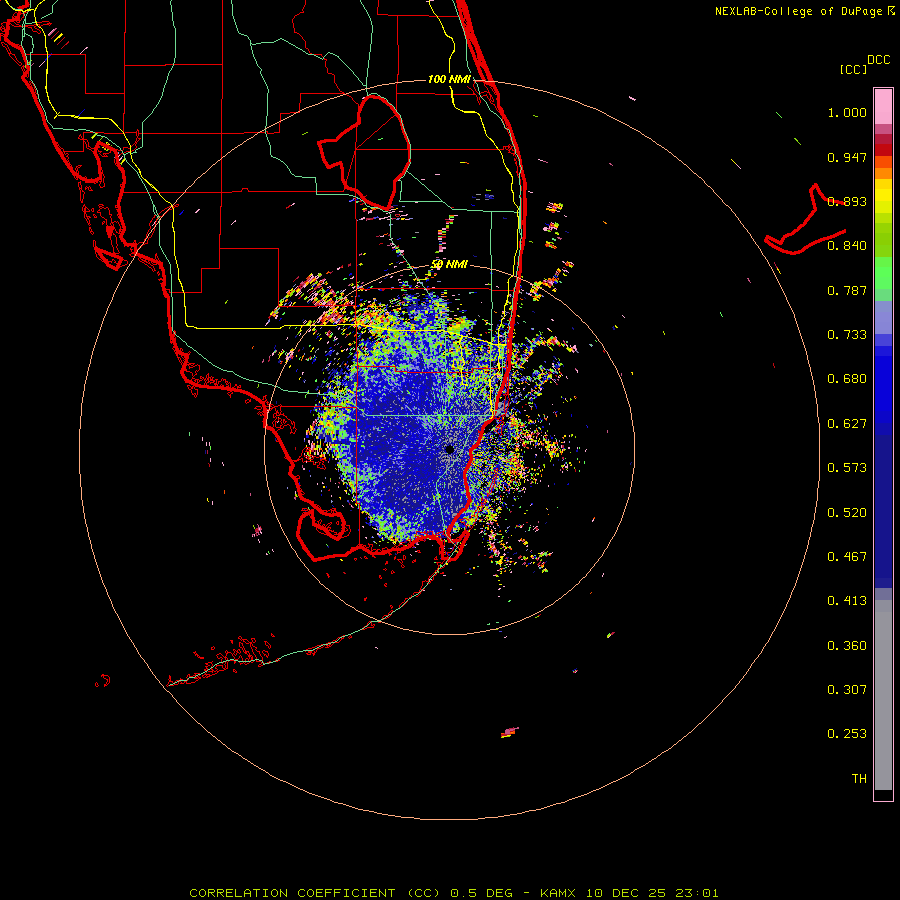Click the Correlation Coefficient KAMX caption text

(453, 893)
